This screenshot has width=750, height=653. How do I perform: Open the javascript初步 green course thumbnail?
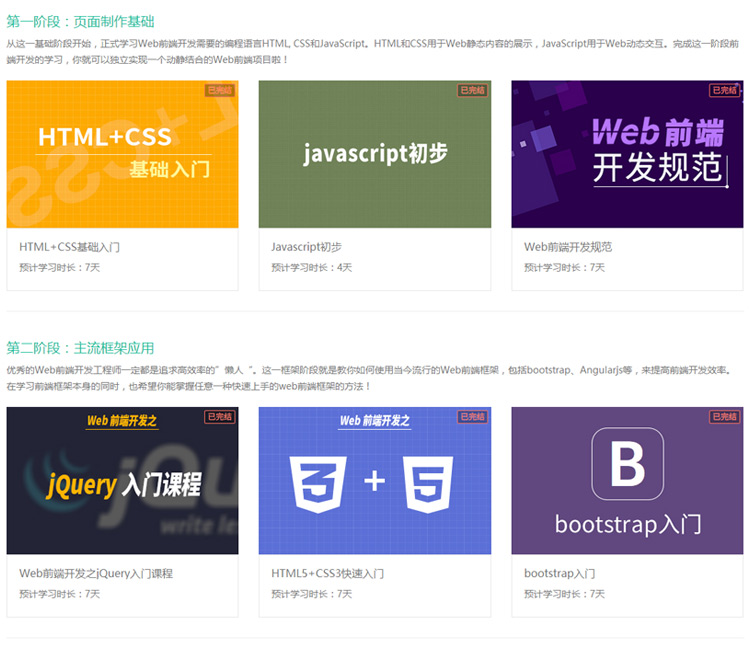(x=375, y=154)
